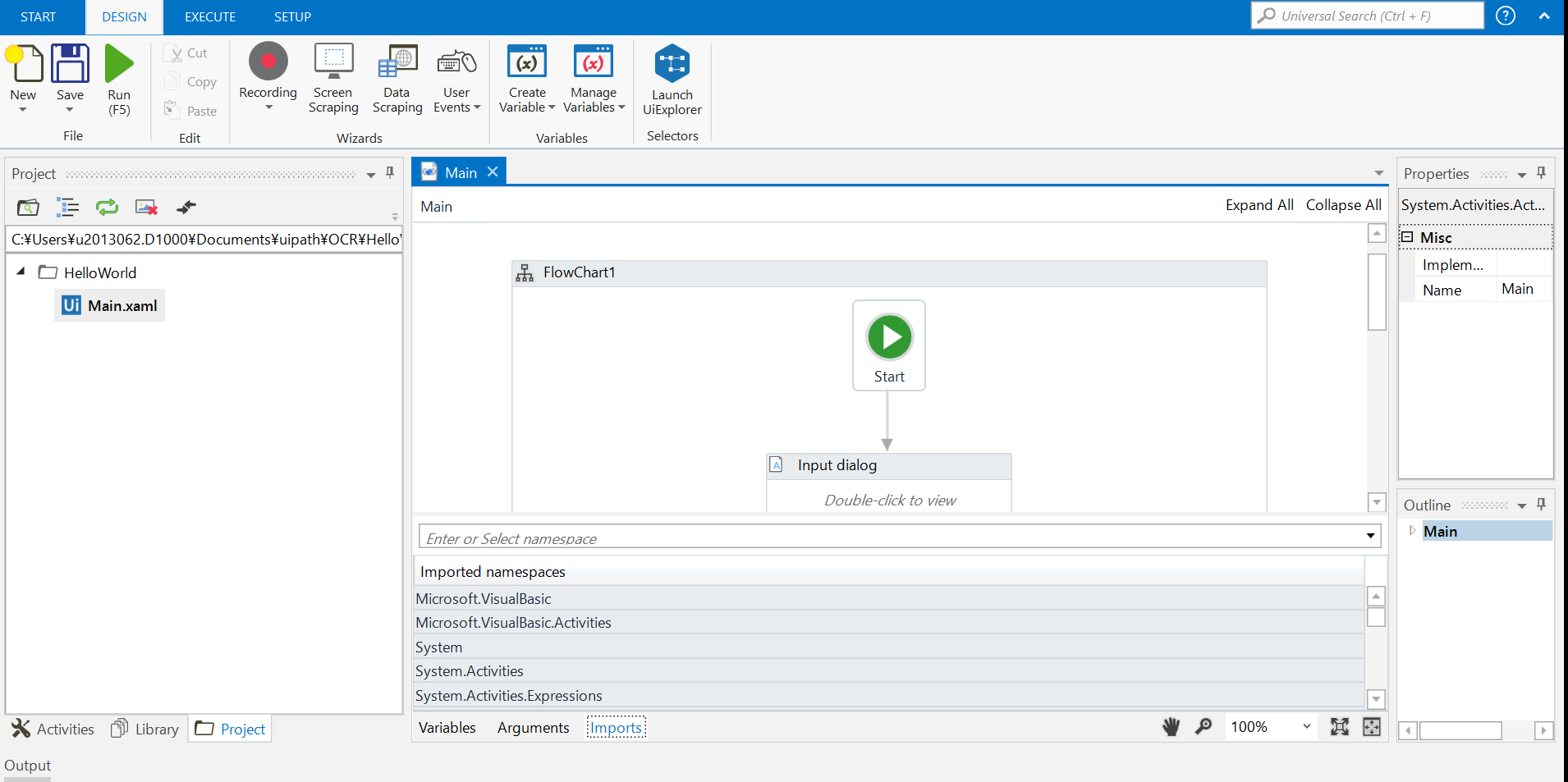Click the Paste icon in Edit group

pos(172,109)
